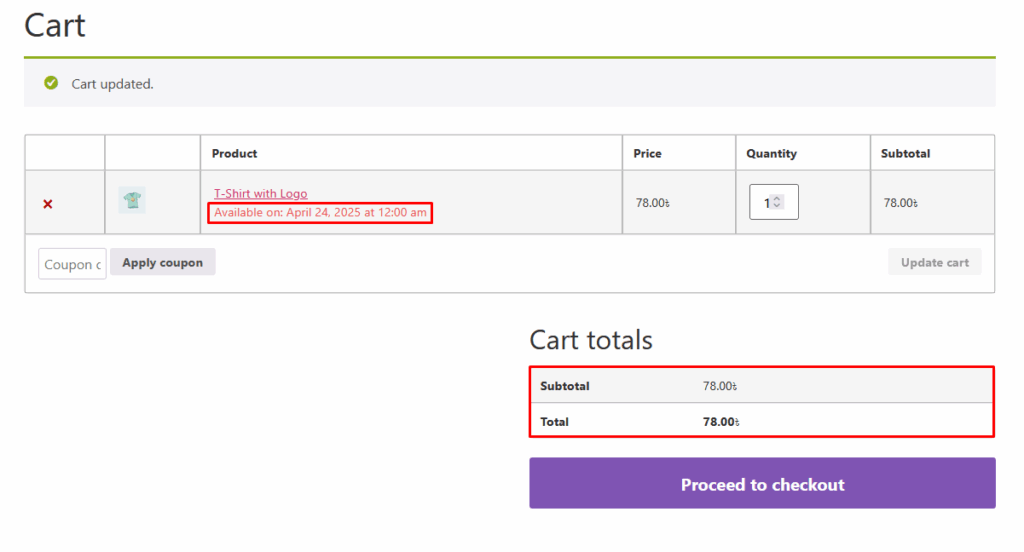Image resolution: width=1024 pixels, height=552 pixels.
Task: Click the Subtotal column header
Action: point(905,154)
